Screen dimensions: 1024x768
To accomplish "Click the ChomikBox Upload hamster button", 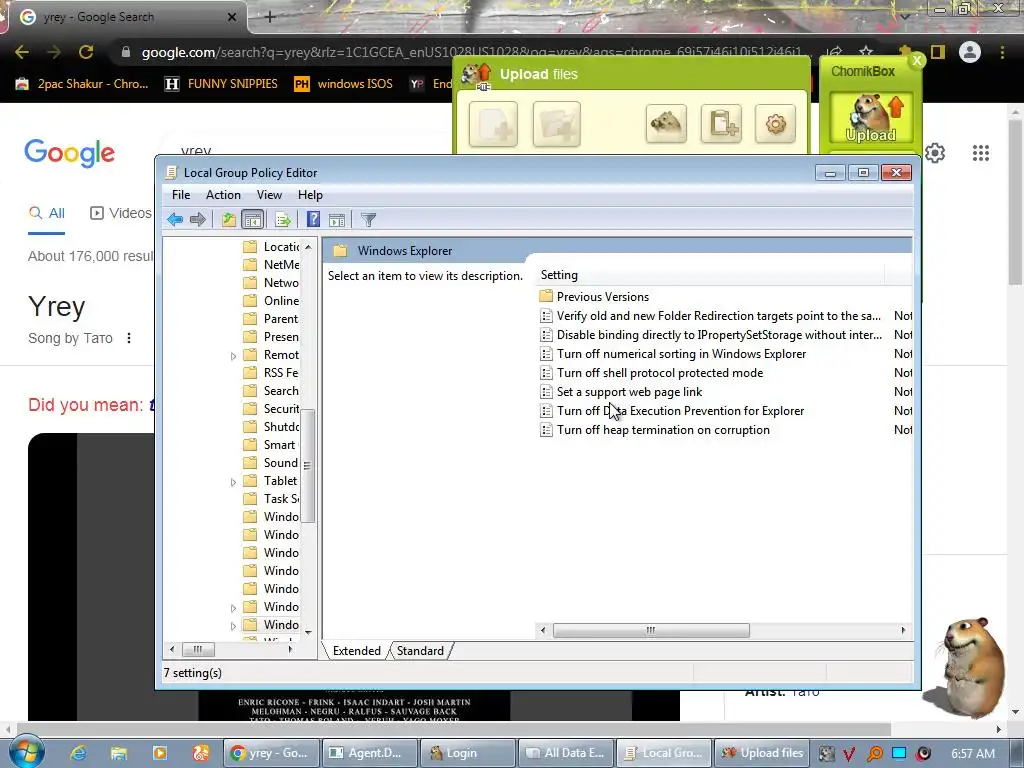I will tap(871, 118).
